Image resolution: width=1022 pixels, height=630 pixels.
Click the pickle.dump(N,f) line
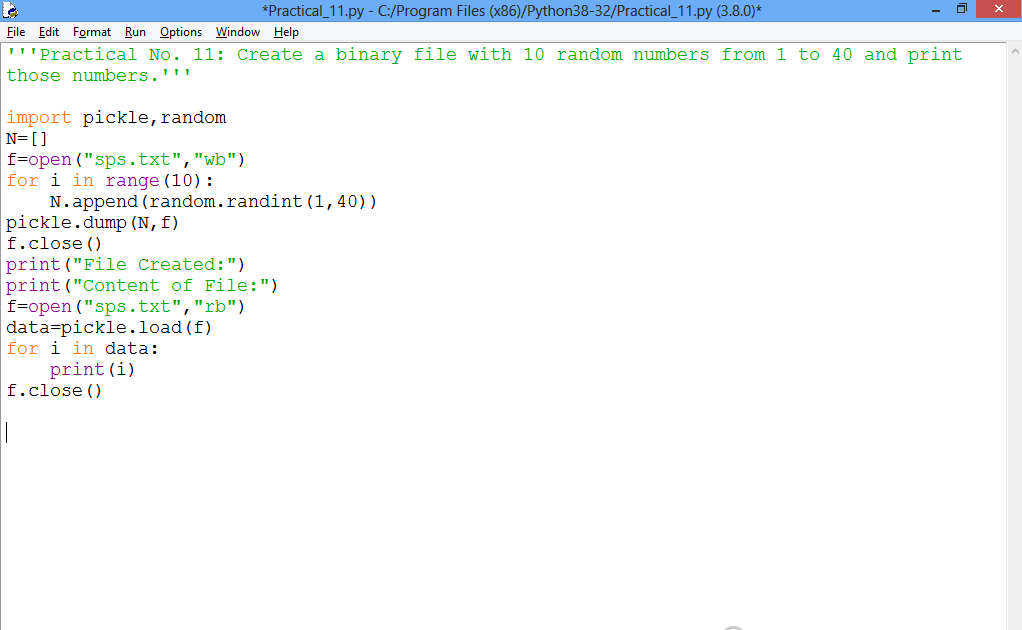[92, 222]
